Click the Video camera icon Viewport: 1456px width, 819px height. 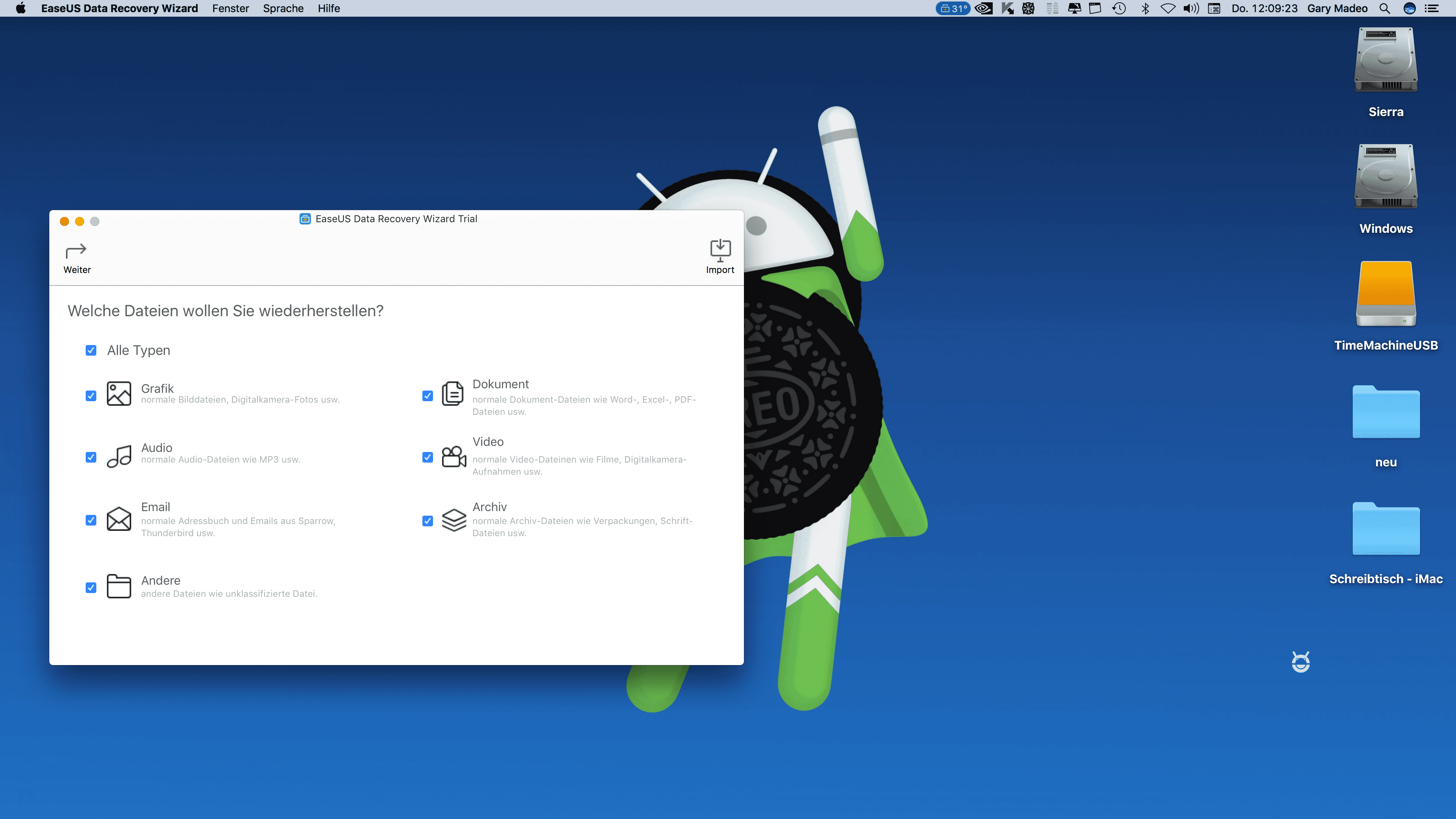click(454, 457)
